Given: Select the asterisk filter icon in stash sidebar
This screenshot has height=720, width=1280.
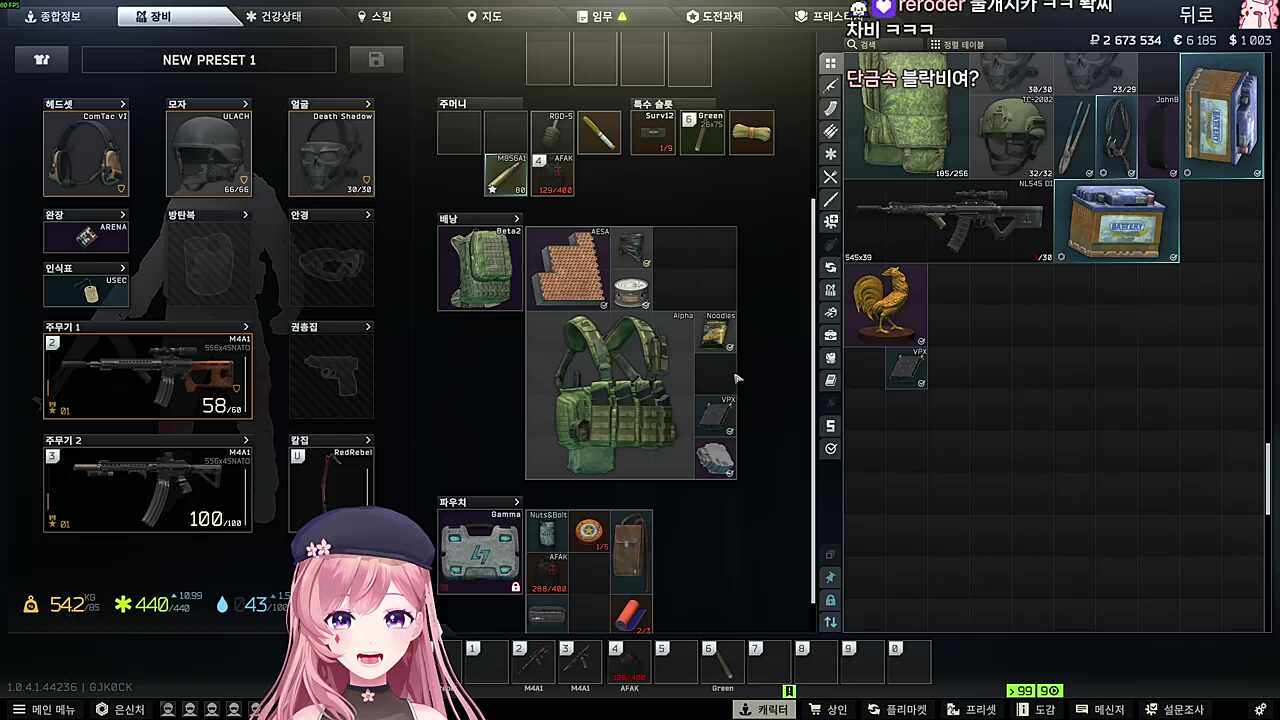Looking at the screenshot, I should point(830,154).
